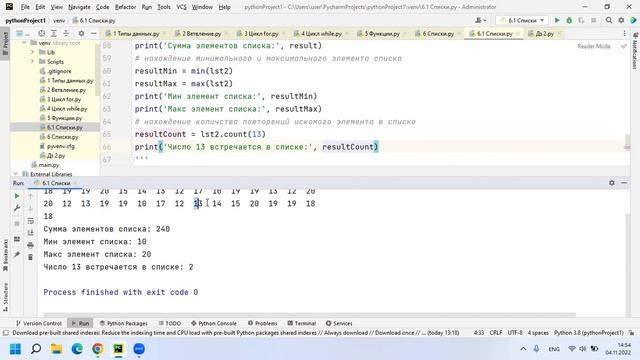Open the editor tabs overflow menu
Image resolution: width=640 pixels, height=360 pixels.
coord(624,33)
